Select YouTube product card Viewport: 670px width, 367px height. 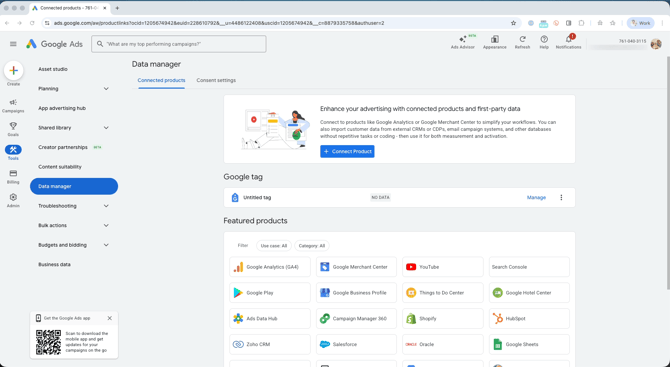tap(443, 267)
